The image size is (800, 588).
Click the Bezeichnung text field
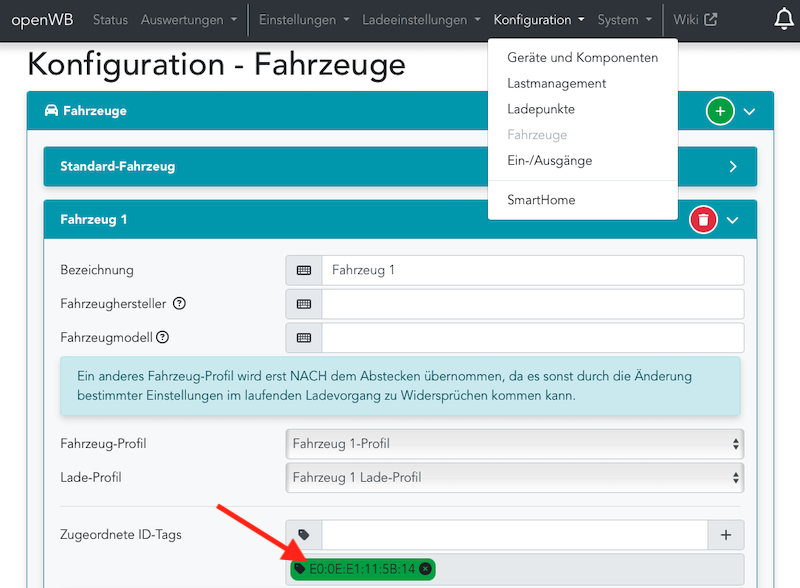(532, 270)
